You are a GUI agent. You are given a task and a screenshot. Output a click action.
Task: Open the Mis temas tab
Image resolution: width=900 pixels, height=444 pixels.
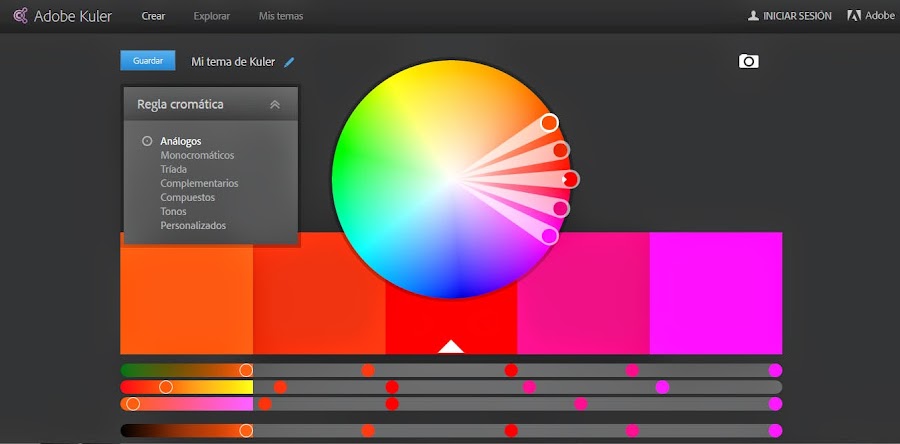281,16
